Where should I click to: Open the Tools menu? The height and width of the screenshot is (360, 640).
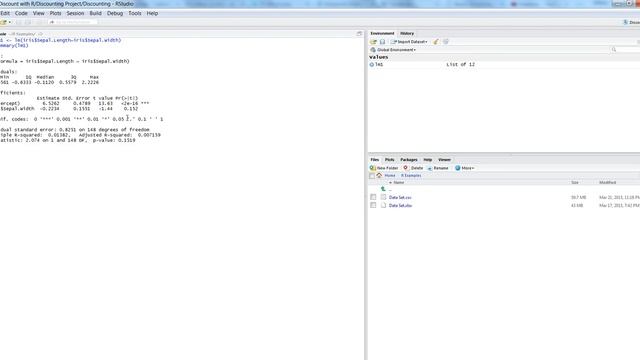135,13
